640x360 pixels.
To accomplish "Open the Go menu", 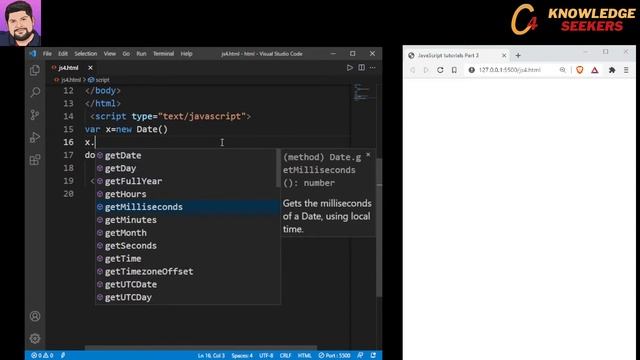I will tap(126, 53).
